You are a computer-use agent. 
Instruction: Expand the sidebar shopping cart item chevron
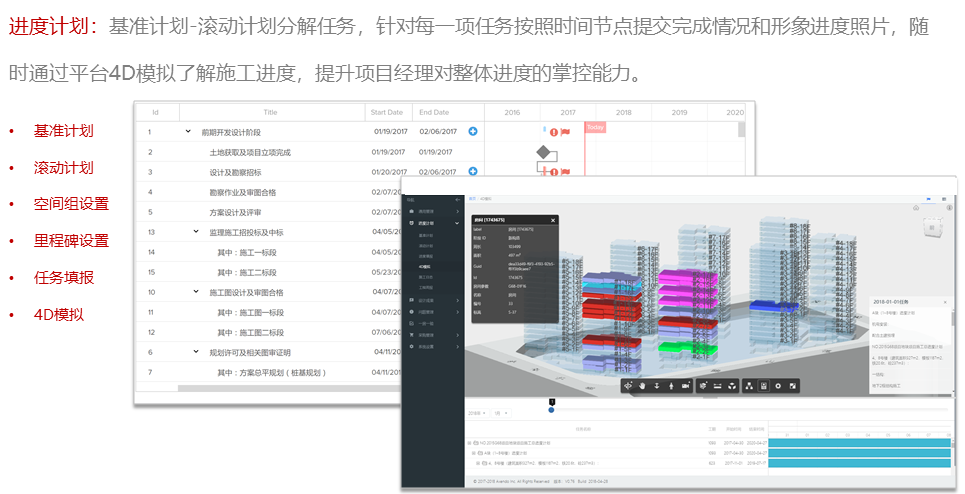click(457, 335)
